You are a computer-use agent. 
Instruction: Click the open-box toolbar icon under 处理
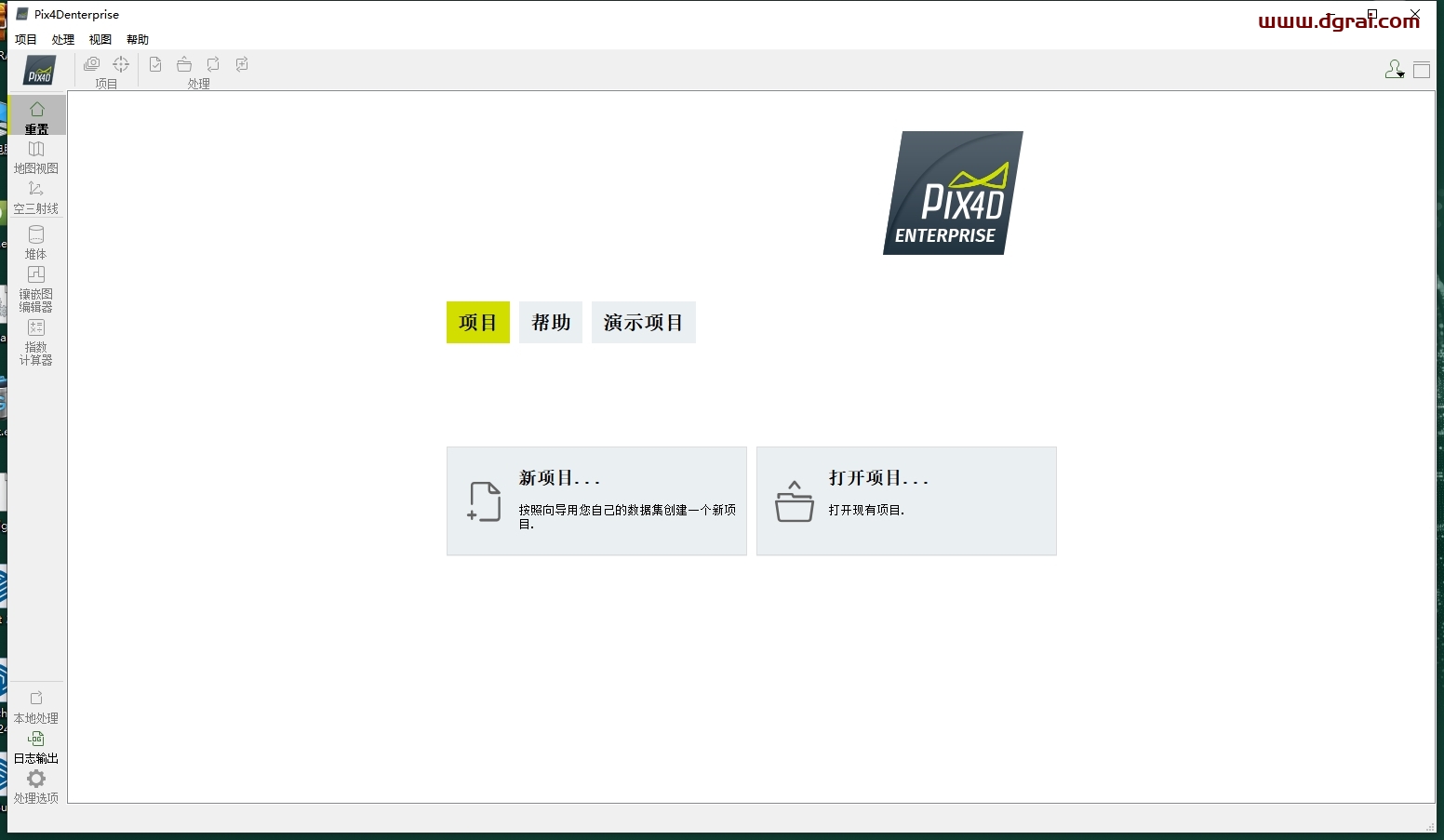coord(184,64)
